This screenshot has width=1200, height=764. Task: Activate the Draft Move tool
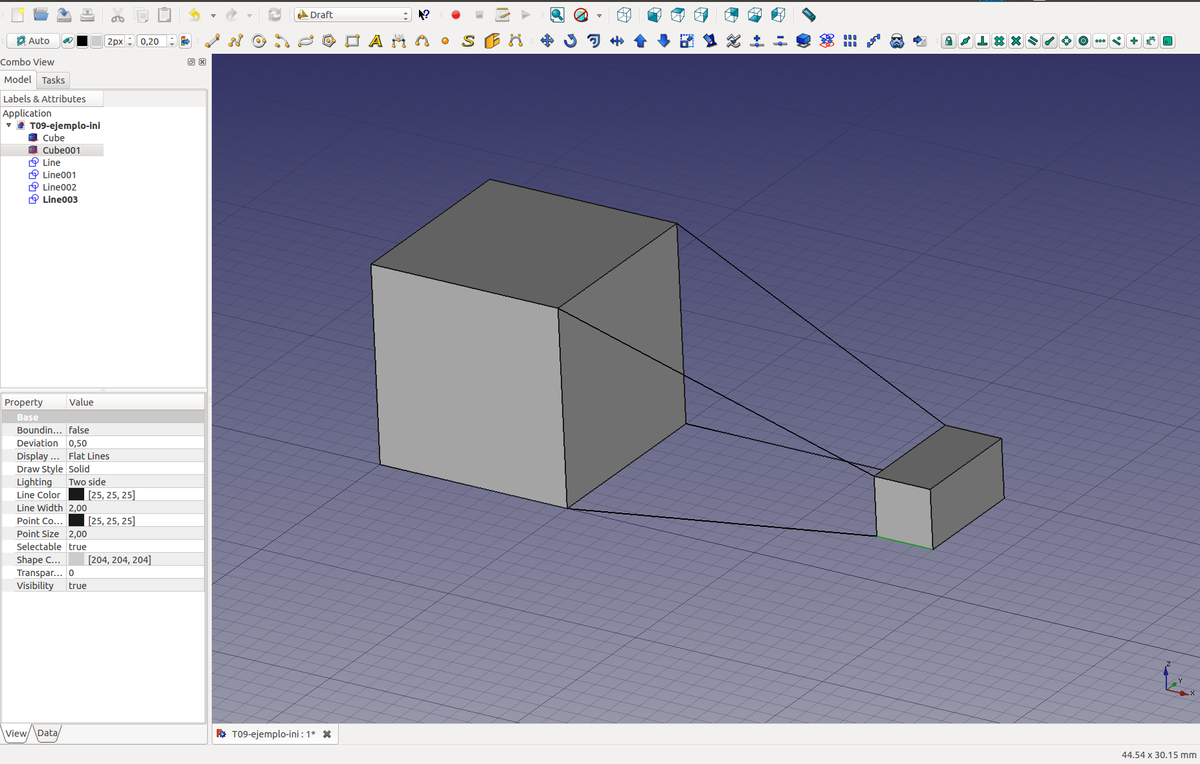tap(547, 41)
